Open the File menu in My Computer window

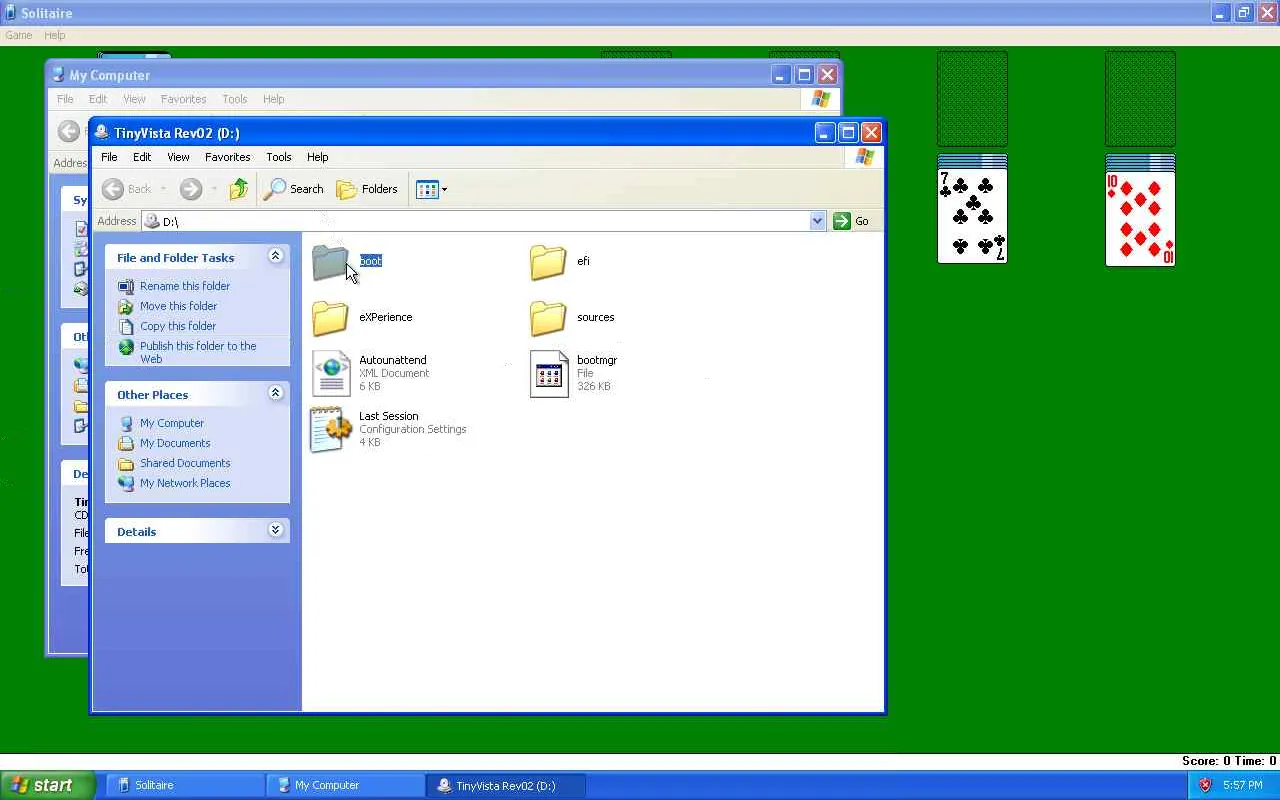65,99
